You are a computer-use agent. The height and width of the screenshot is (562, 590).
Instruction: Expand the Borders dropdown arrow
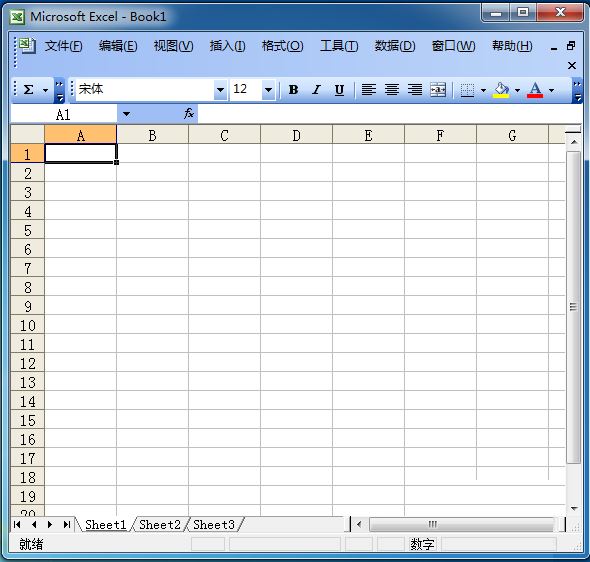click(484, 90)
